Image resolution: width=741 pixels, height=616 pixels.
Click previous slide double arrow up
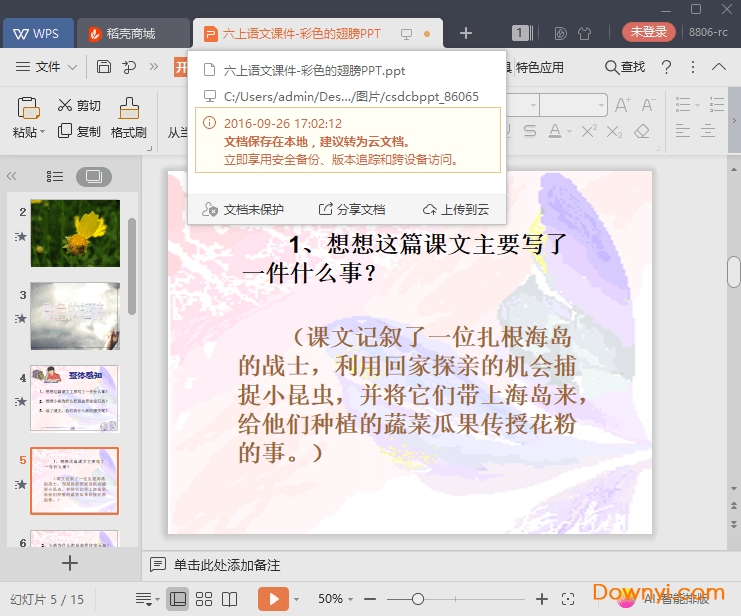pos(733,506)
